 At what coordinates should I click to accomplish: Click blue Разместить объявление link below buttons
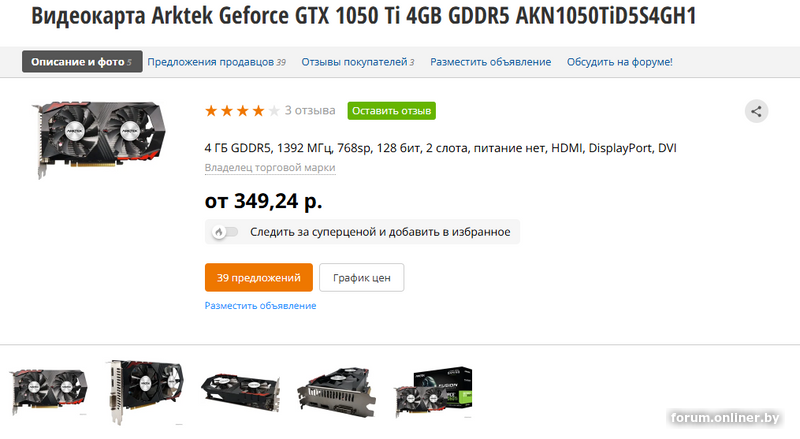260,306
